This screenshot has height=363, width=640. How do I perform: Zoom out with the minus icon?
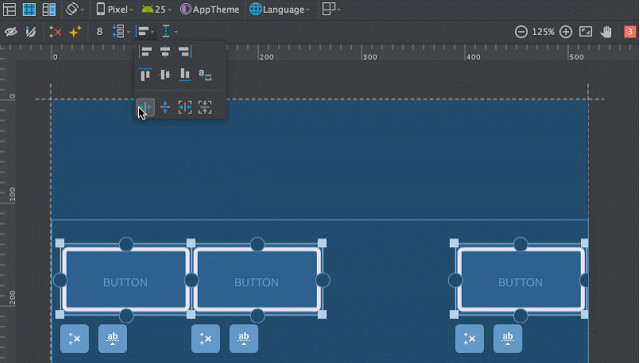click(521, 31)
